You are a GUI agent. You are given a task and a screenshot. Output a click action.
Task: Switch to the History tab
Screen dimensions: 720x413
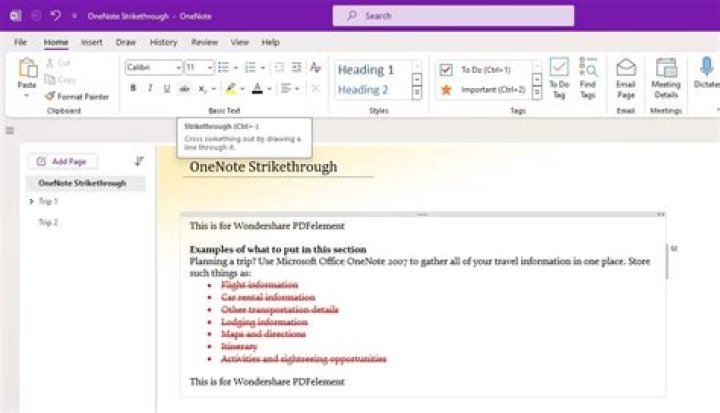click(x=163, y=42)
